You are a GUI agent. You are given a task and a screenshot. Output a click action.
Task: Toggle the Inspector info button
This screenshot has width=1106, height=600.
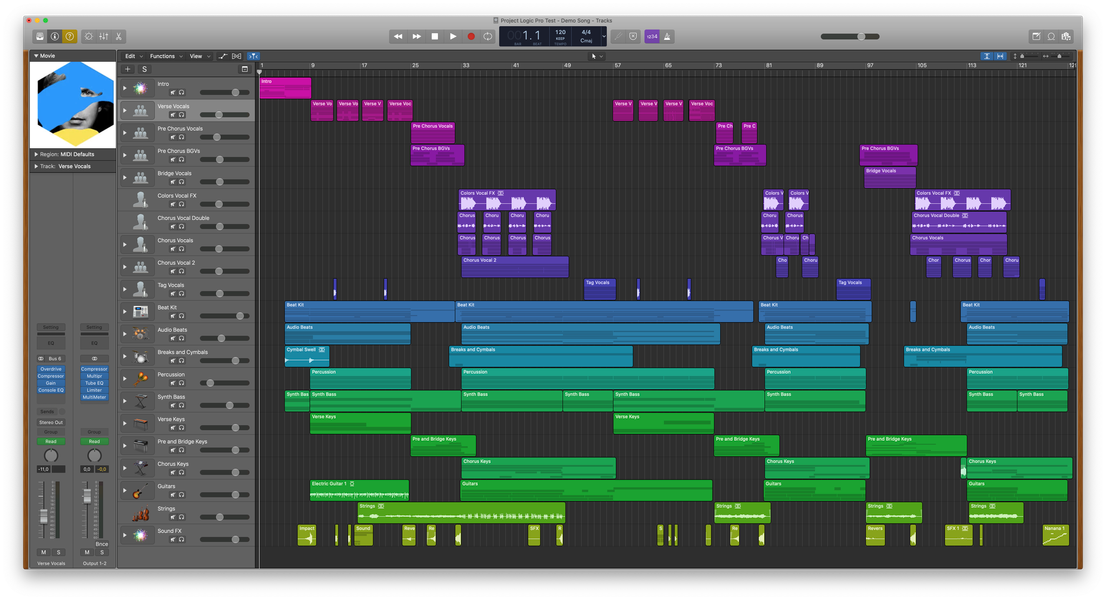click(x=54, y=36)
